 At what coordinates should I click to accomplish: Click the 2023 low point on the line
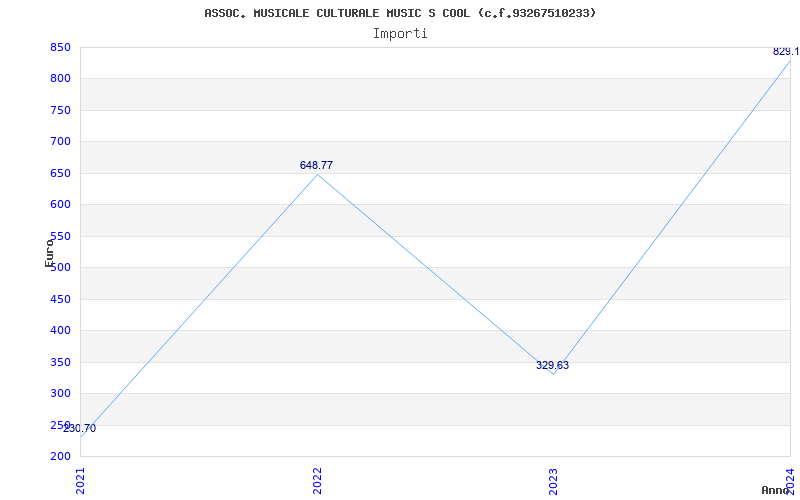click(554, 374)
